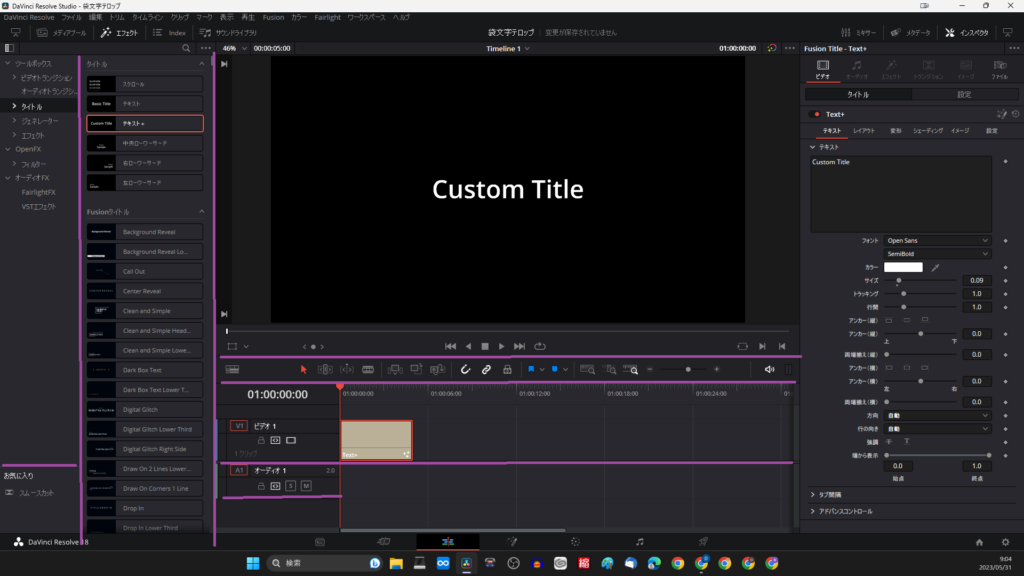Toggle timeline snapping magnet icon
1024x576 pixels.
[465, 370]
